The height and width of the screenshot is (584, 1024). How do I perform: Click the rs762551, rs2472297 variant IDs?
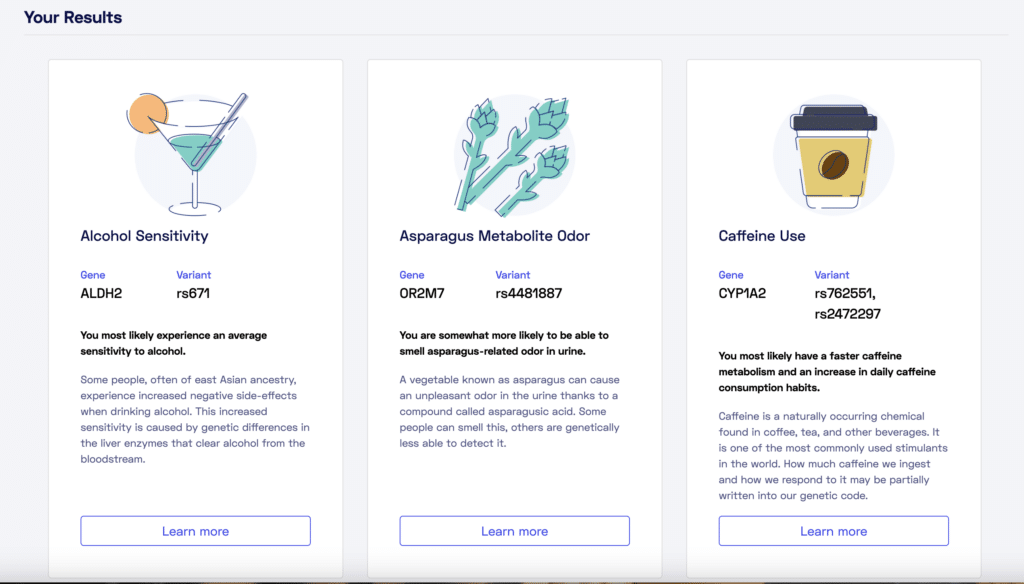pyautogui.click(x=848, y=304)
